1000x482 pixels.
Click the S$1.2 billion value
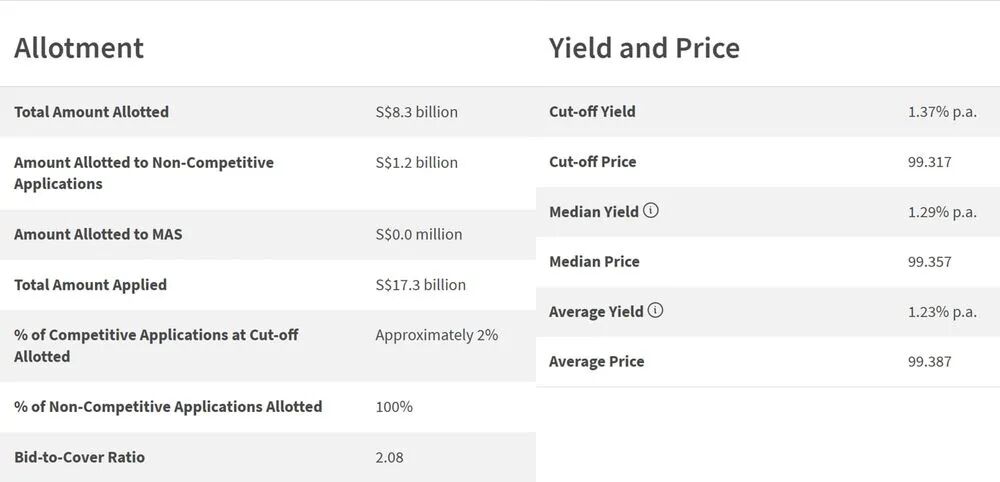(416, 162)
